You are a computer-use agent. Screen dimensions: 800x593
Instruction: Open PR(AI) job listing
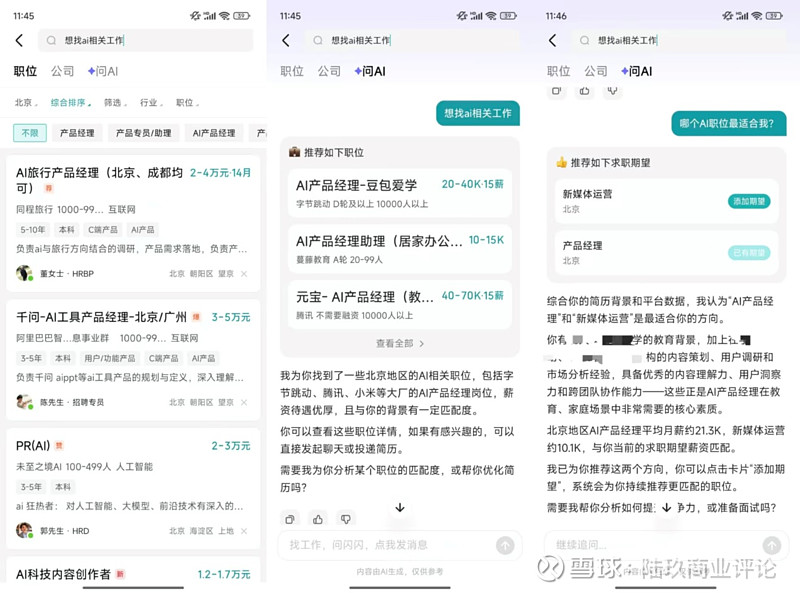click(133, 488)
